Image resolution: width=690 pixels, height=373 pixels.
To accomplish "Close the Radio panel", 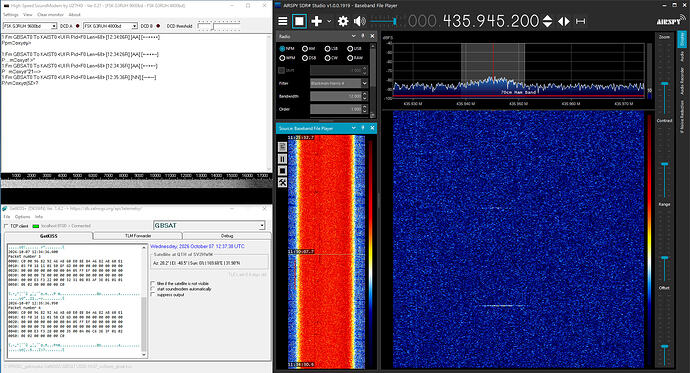I will [x=372, y=36].
